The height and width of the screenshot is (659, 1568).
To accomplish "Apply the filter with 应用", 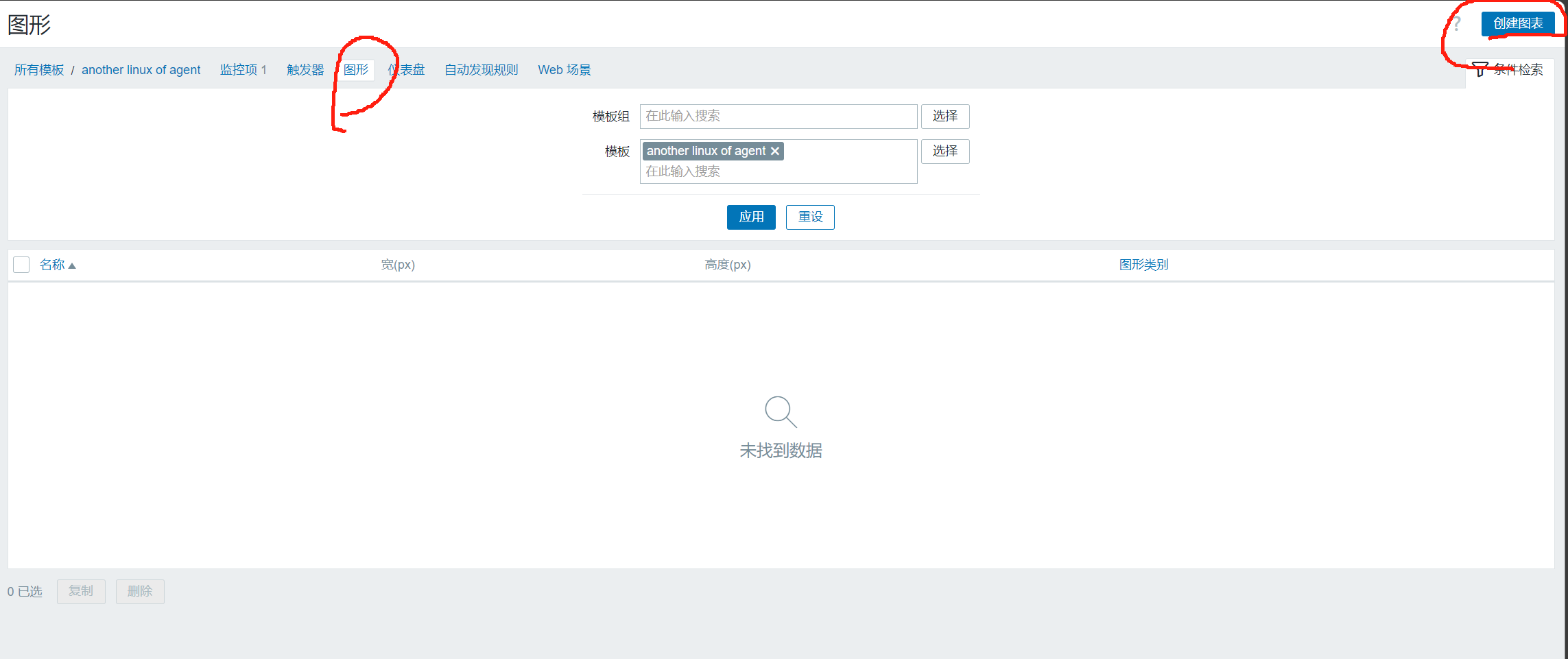I will click(x=751, y=217).
